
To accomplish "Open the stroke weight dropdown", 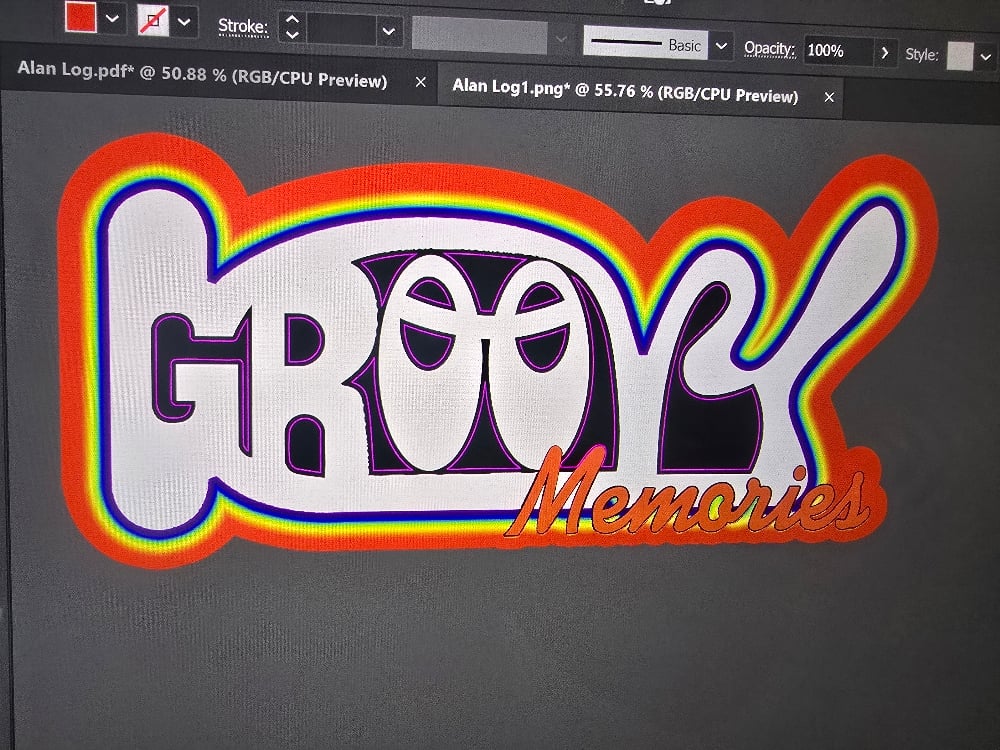I will pos(388,31).
